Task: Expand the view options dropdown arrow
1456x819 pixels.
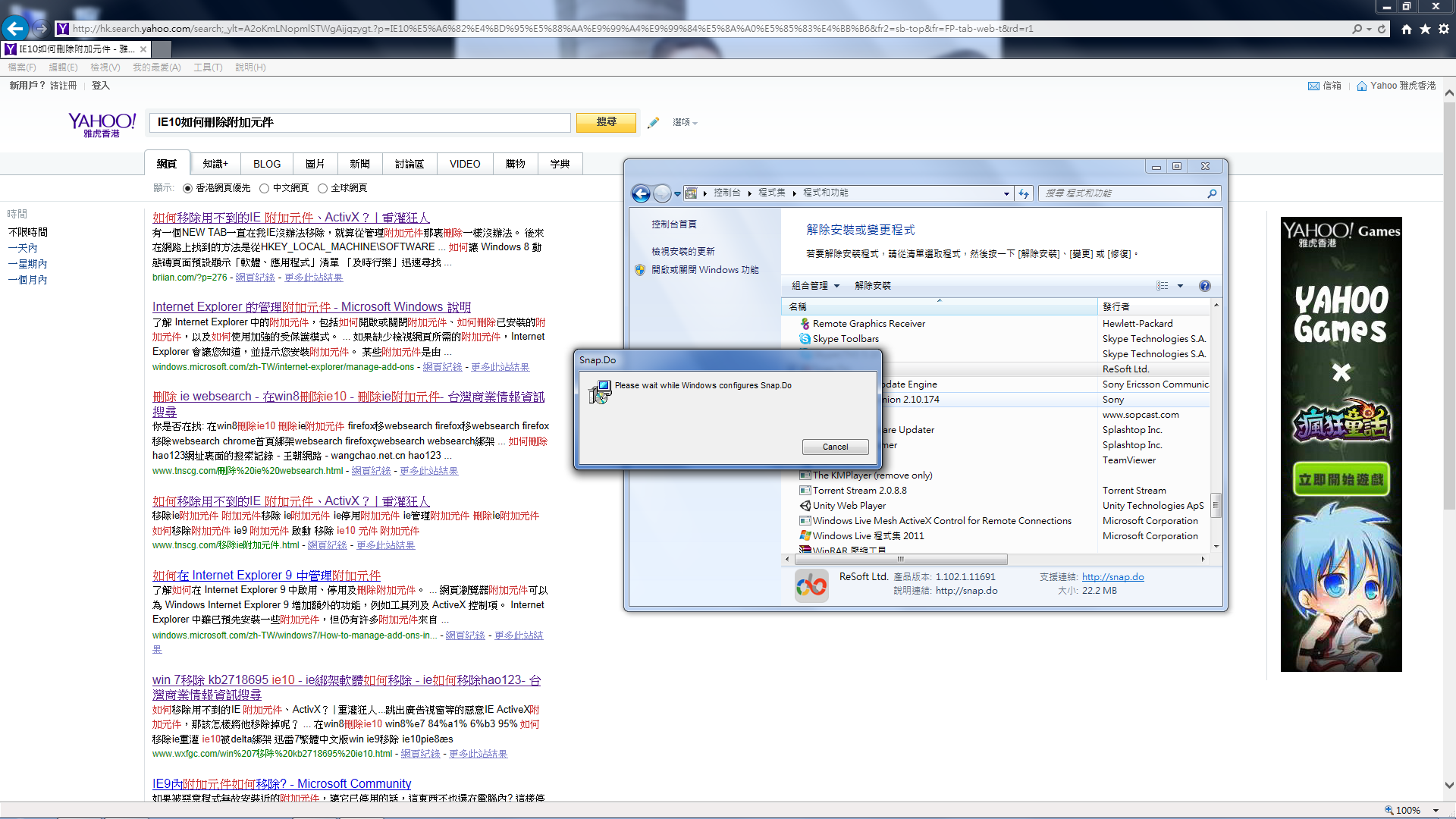Action: tap(1180, 286)
